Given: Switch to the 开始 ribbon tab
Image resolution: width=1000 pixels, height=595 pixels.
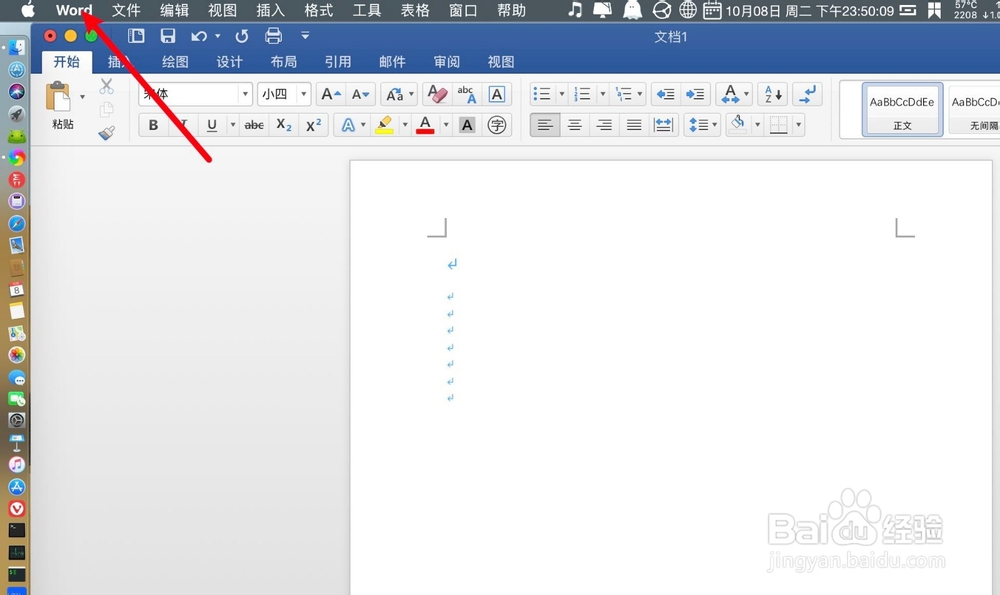Looking at the screenshot, I should point(66,62).
